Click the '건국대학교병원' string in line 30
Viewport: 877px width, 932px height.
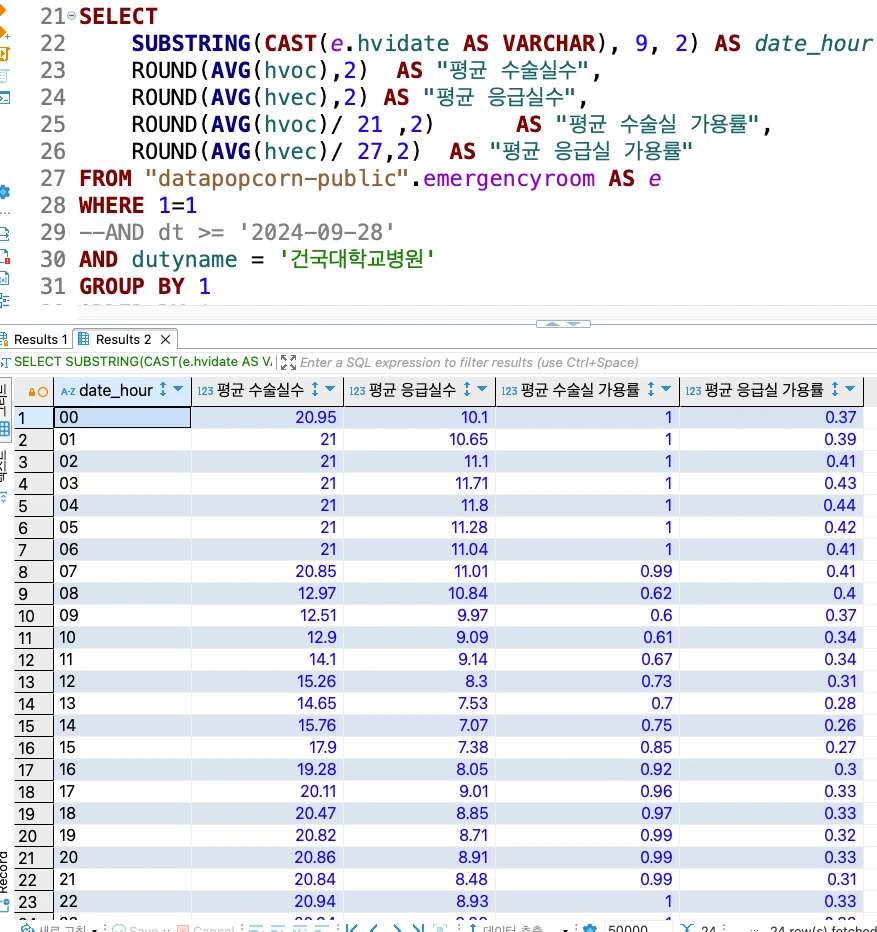(x=357, y=259)
